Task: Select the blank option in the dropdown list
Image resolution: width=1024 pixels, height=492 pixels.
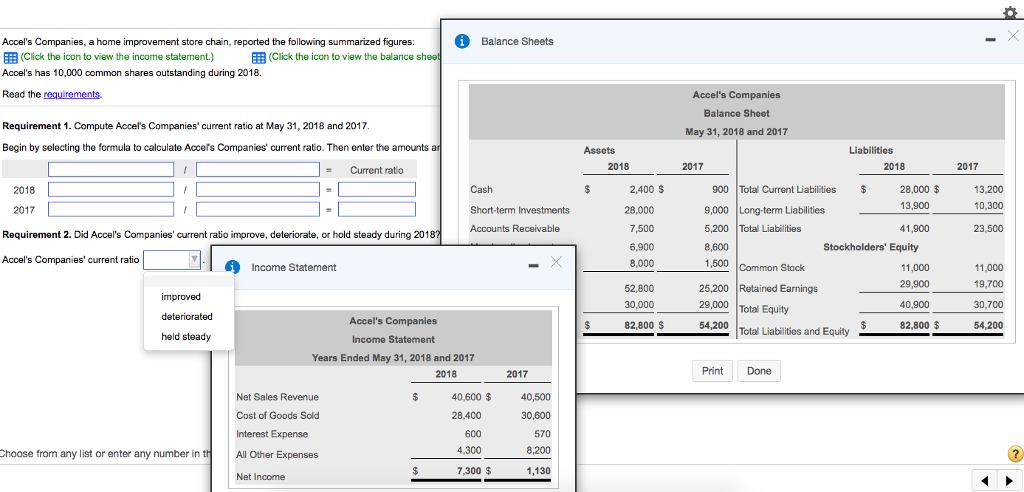Action: pos(189,280)
